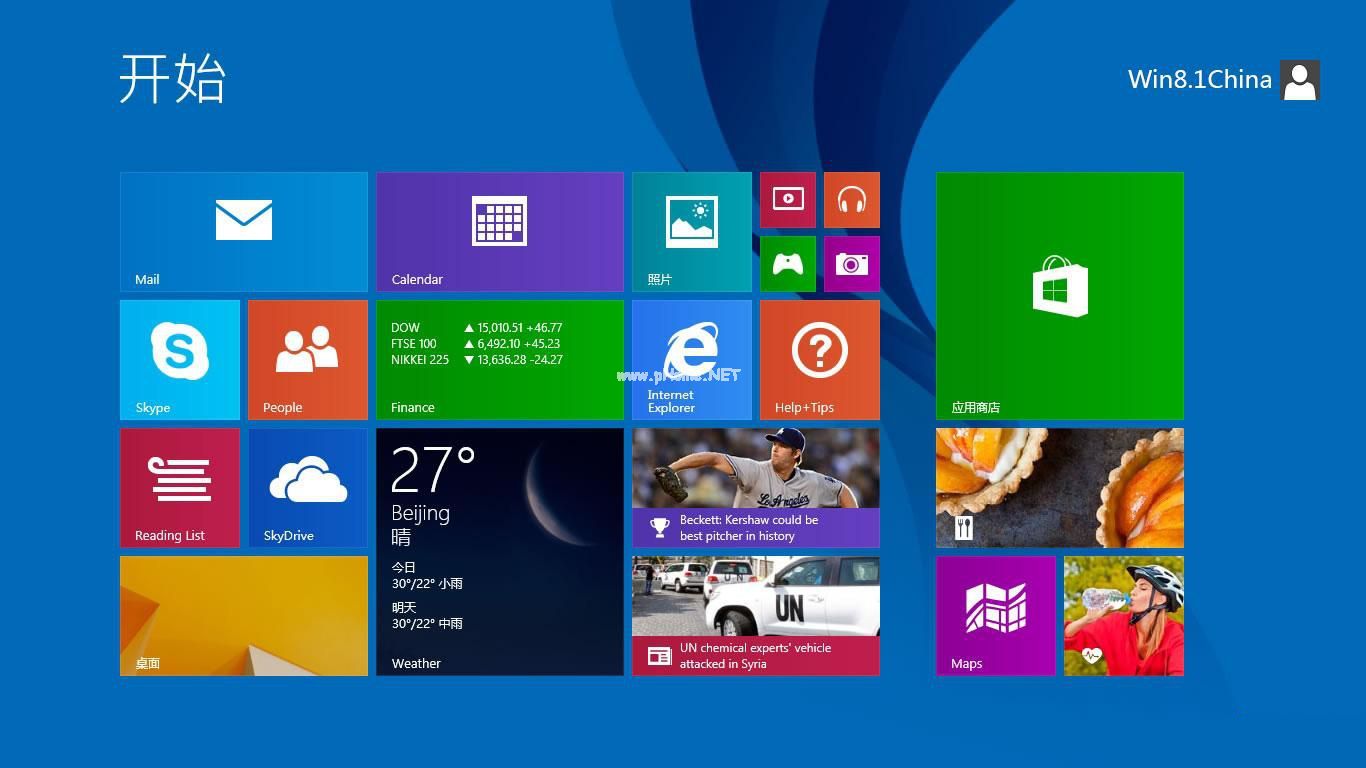
Task: Open the Mail app tile
Action: click(x=243, y=230)
